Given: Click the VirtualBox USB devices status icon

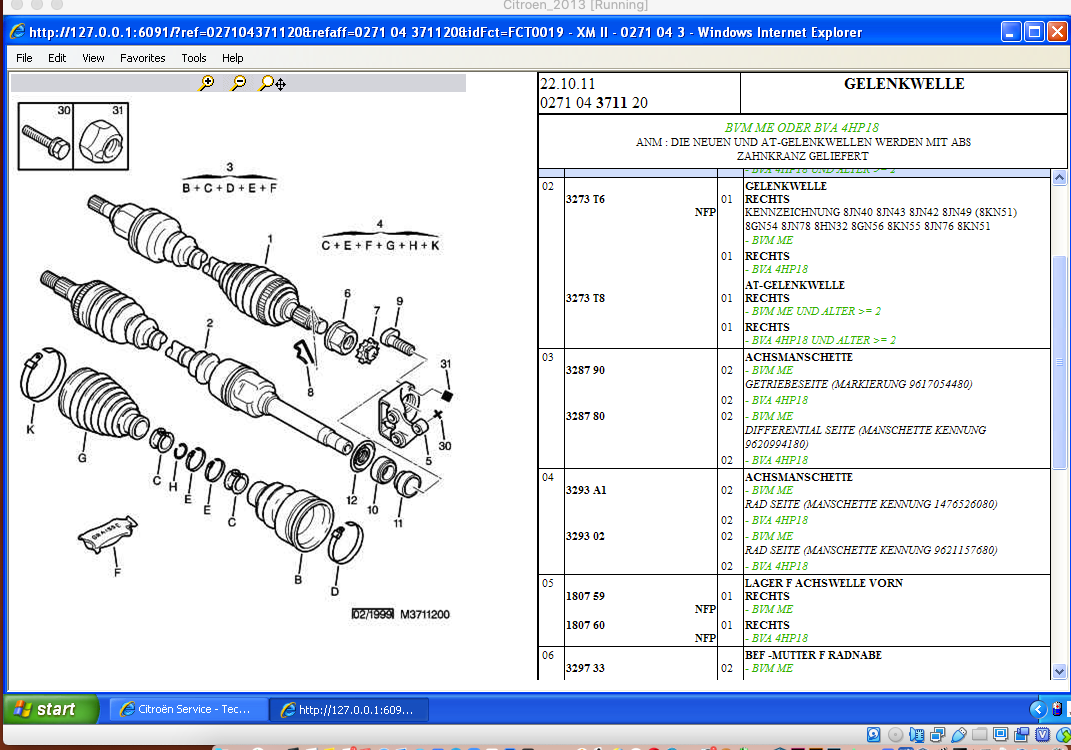Looking at the screenshot, I should 958,735.
